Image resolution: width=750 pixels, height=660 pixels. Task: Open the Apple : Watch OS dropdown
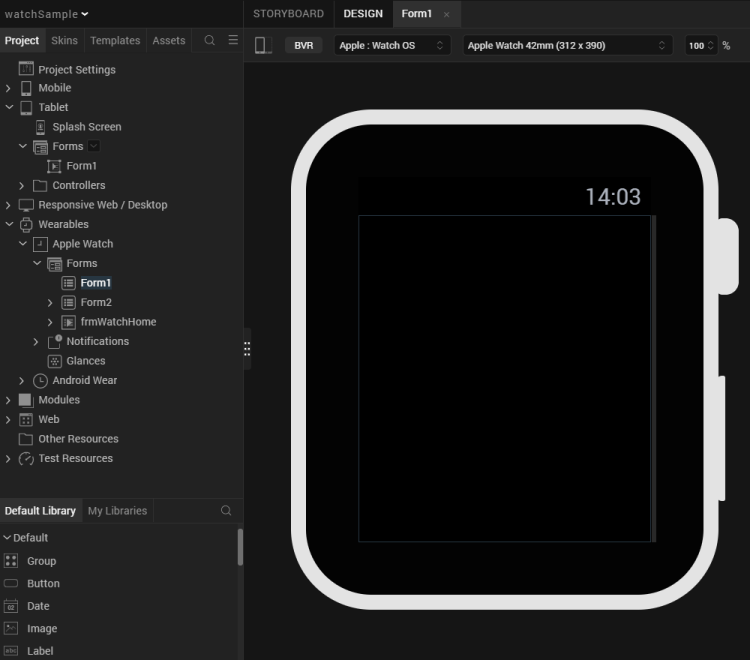[391, 46]
